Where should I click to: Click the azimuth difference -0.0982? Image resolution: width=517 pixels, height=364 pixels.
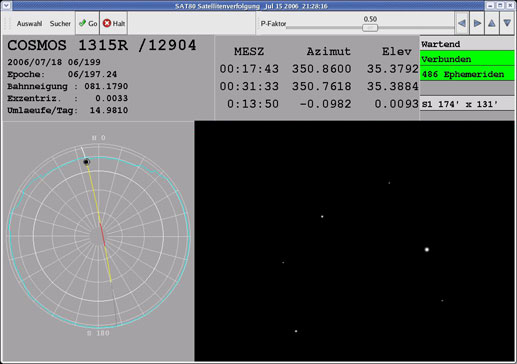click(x=325, y=104)
